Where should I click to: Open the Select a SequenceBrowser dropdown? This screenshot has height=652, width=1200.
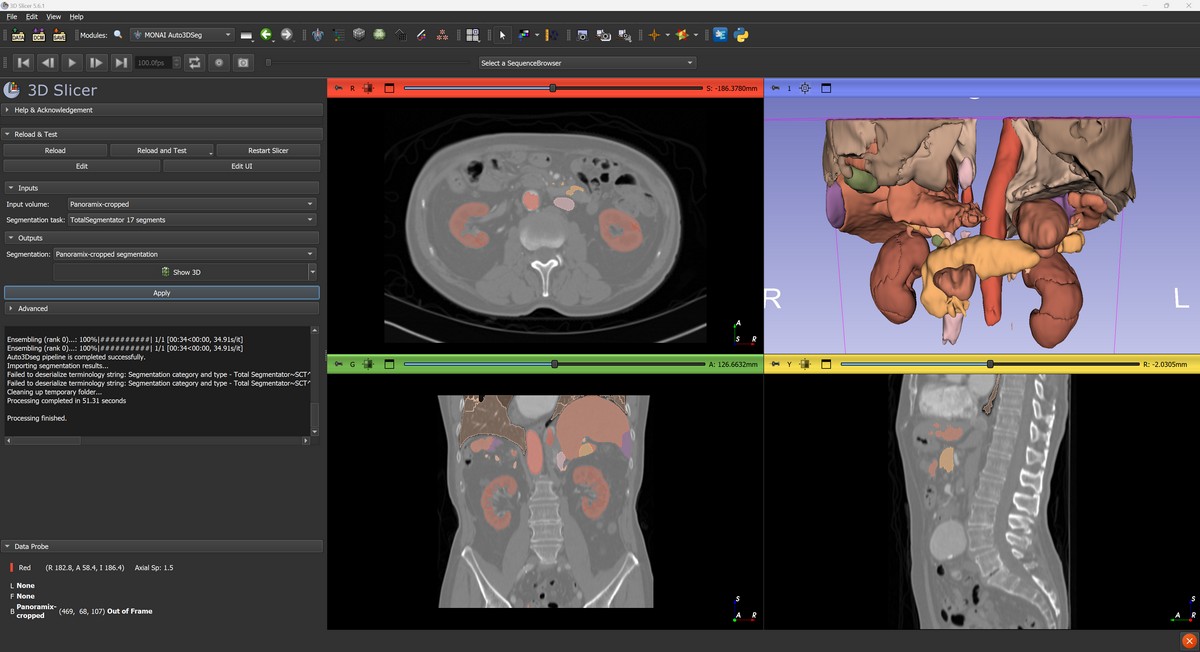(586, 63)
